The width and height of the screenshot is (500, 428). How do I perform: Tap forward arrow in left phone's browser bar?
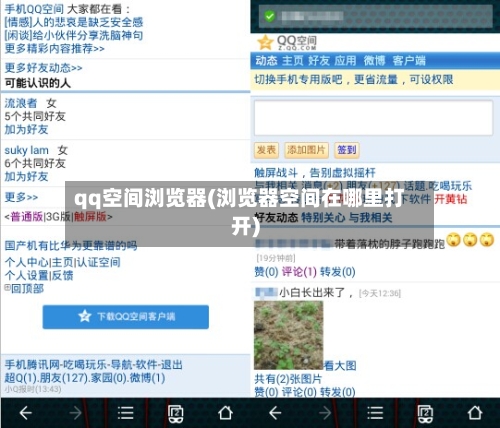[x=76, y=413]
